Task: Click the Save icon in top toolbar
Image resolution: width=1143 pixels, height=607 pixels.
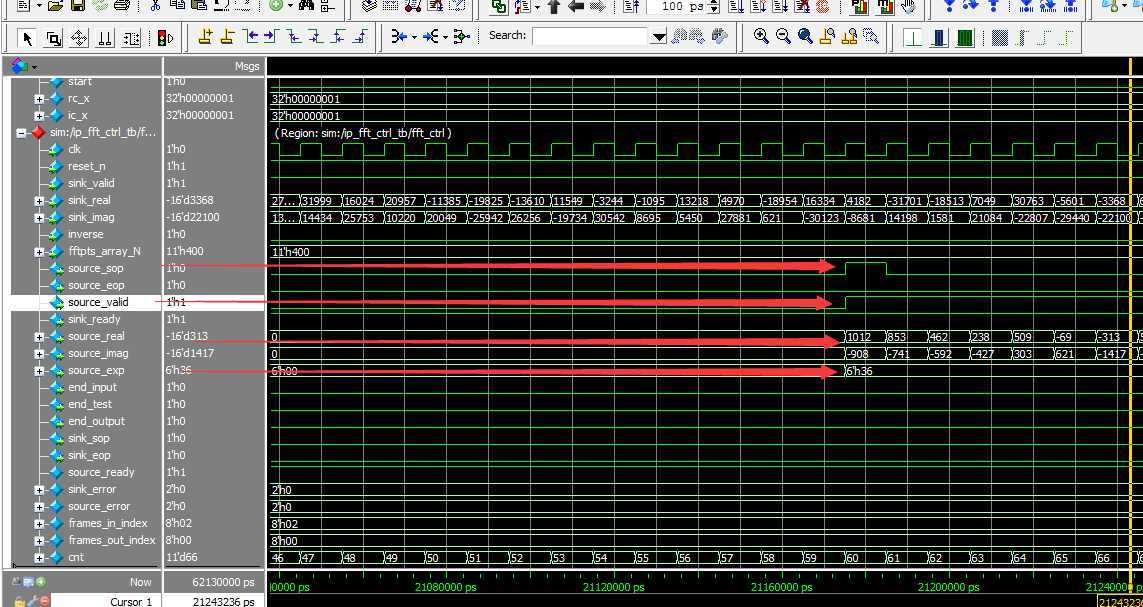Action: click(78, 6)
